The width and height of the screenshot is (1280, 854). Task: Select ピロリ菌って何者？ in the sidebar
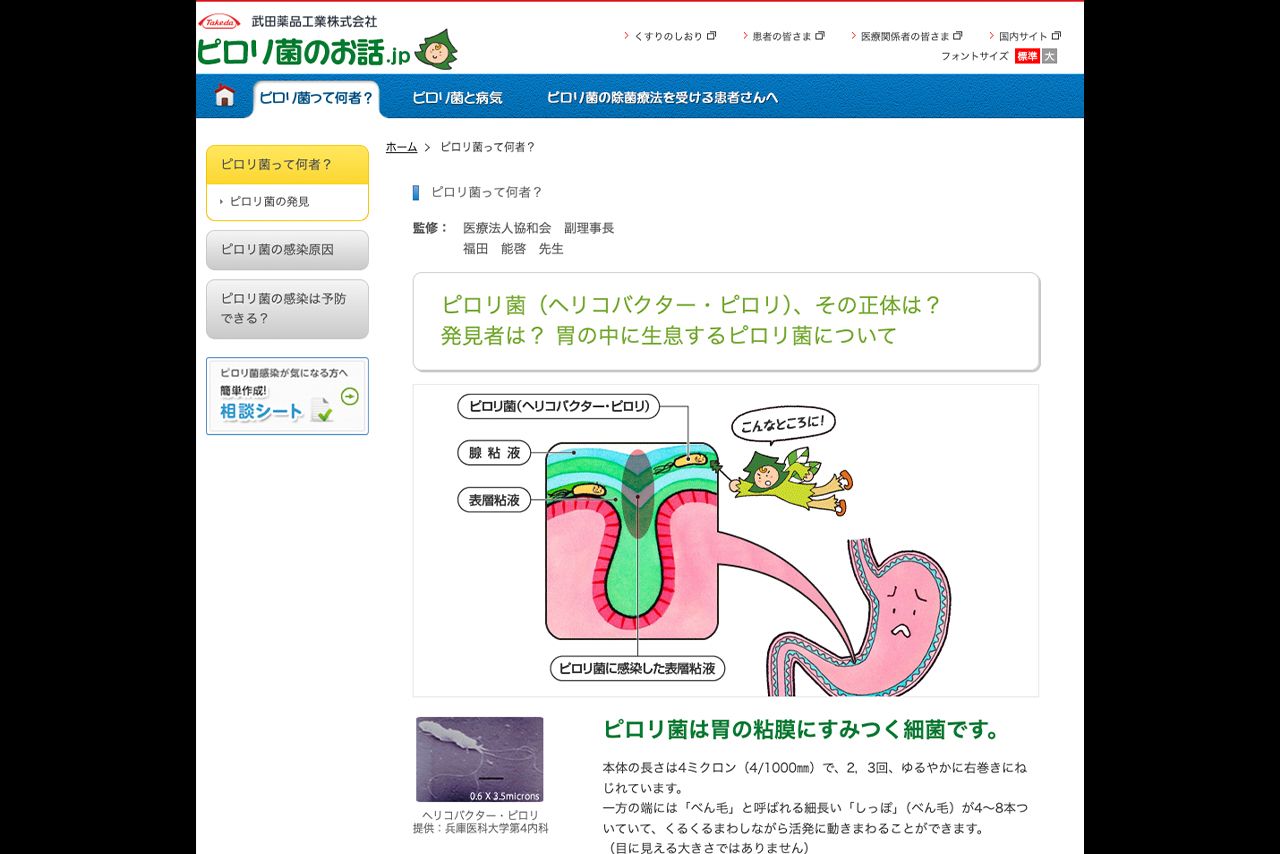coord(287,165)
